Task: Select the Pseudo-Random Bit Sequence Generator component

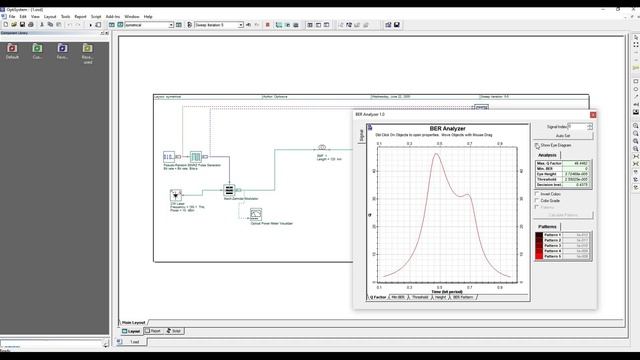Action: (x=169, y=157)
